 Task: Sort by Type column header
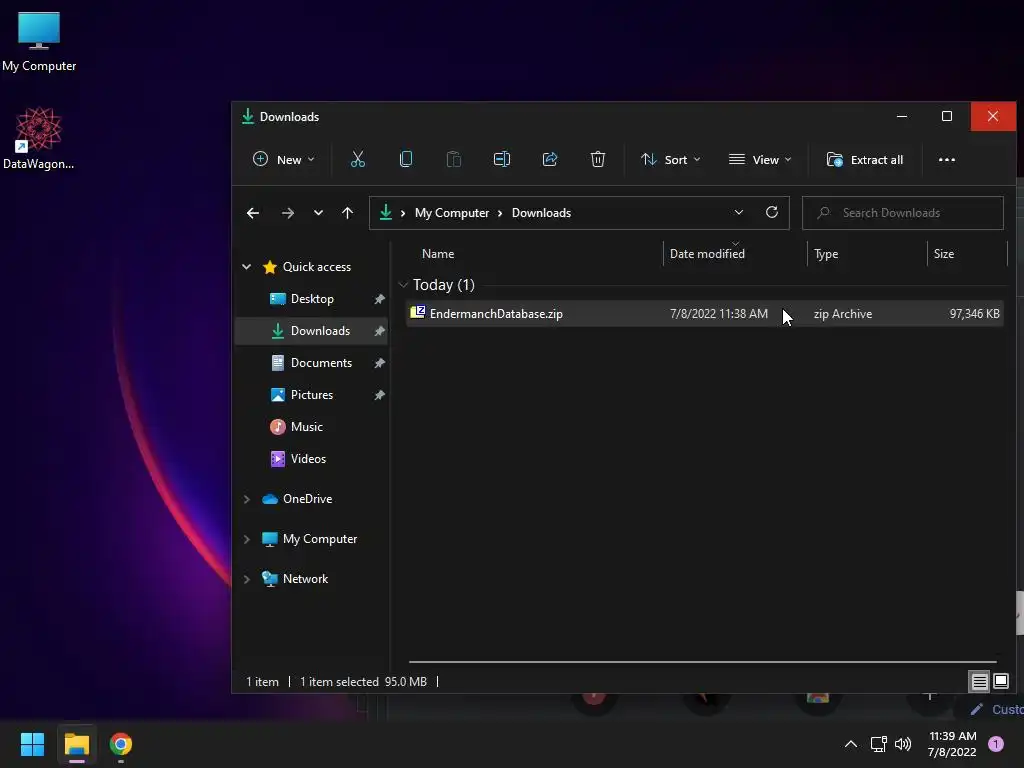pyautogui.click(x=825, y=254)
